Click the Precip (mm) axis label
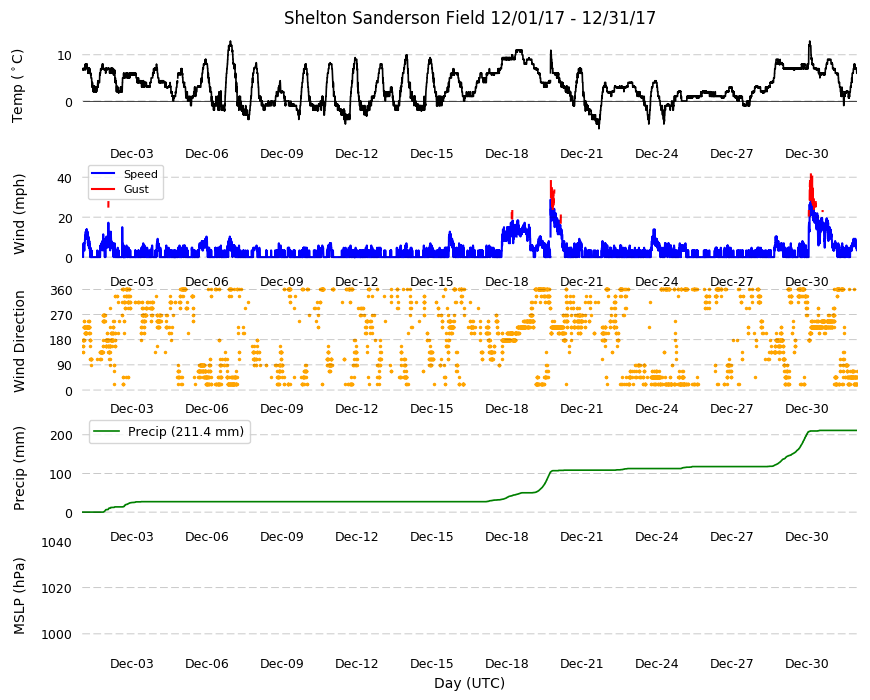This screenshot has height=700, width=870. 19,469
